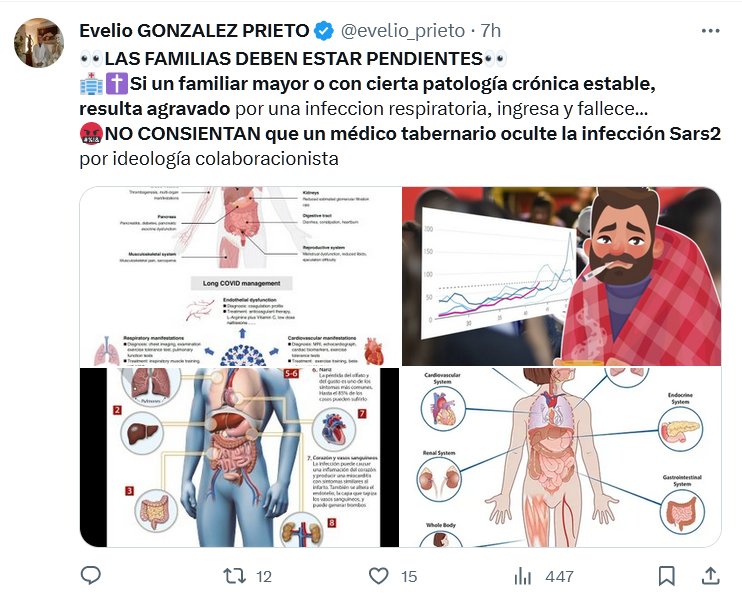Open the Long COVID management image
742x602 pixels.
(240, 276)
